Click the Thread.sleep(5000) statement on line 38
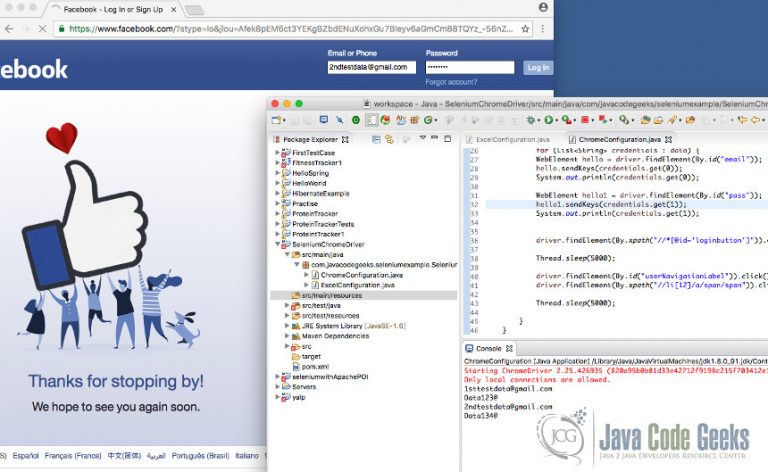 click(x=575, y=258)
